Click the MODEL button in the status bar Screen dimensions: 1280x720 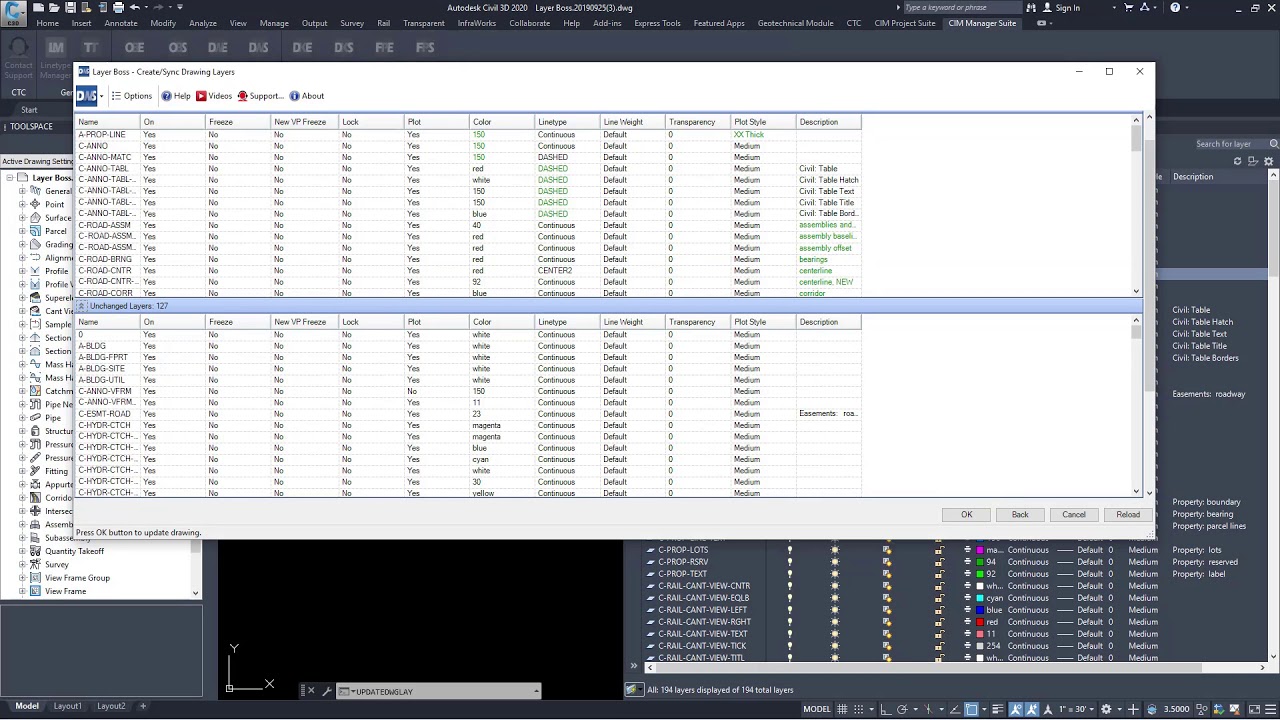pyautogui.click(x=816, y=709)
